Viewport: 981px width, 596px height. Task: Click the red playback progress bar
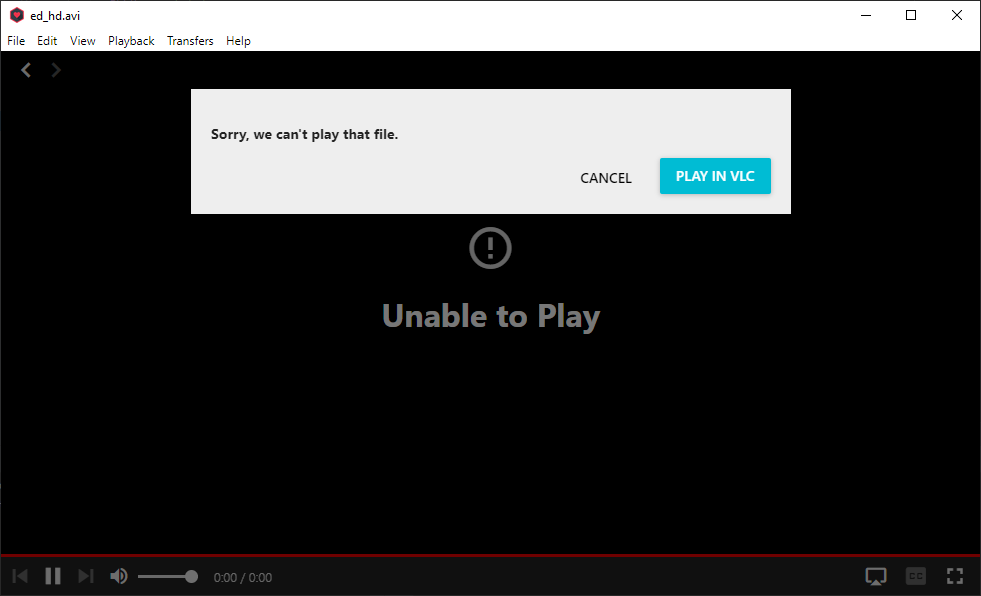pos(490,555)
